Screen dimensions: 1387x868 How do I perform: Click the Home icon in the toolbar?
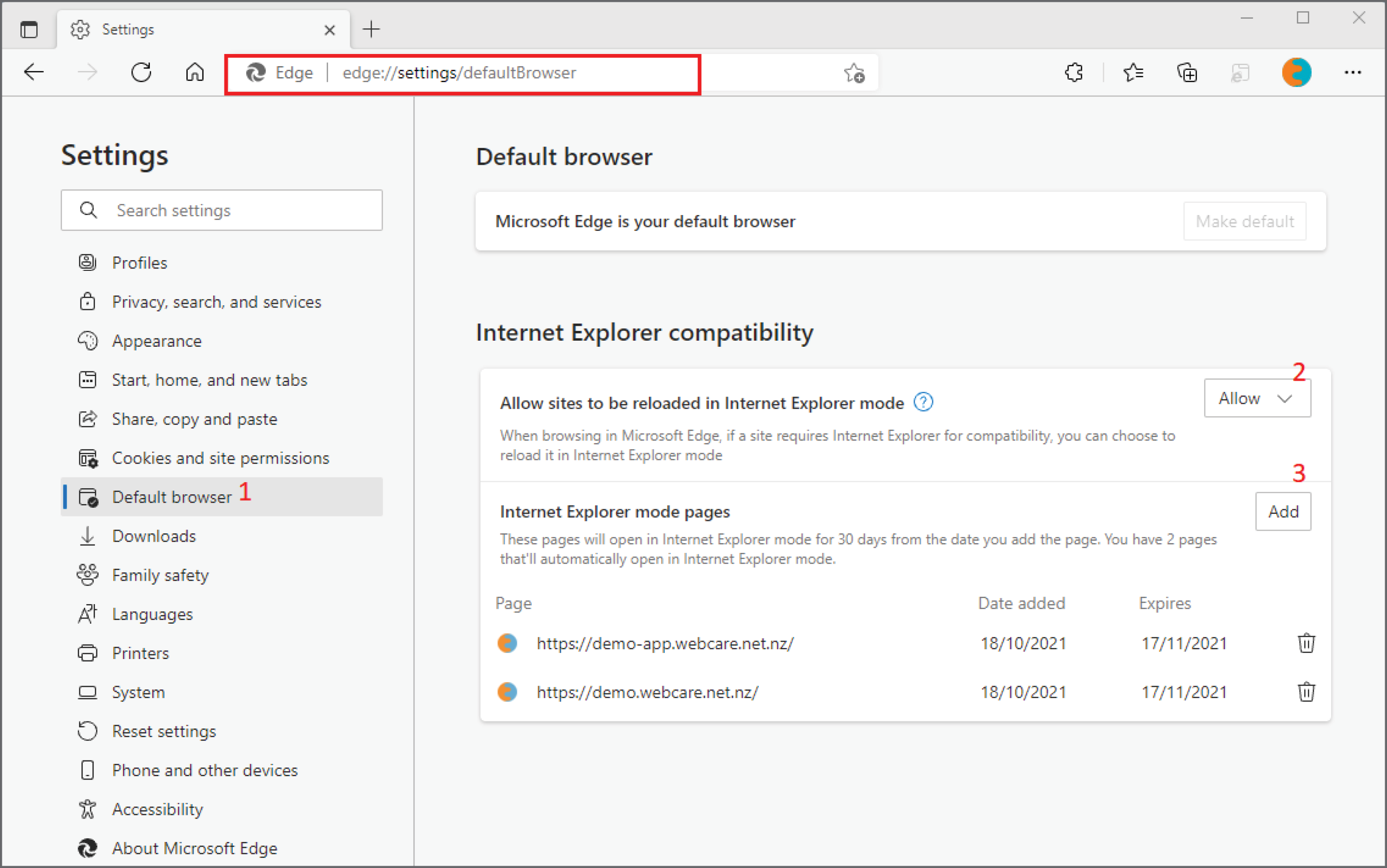tap(194, 72)
